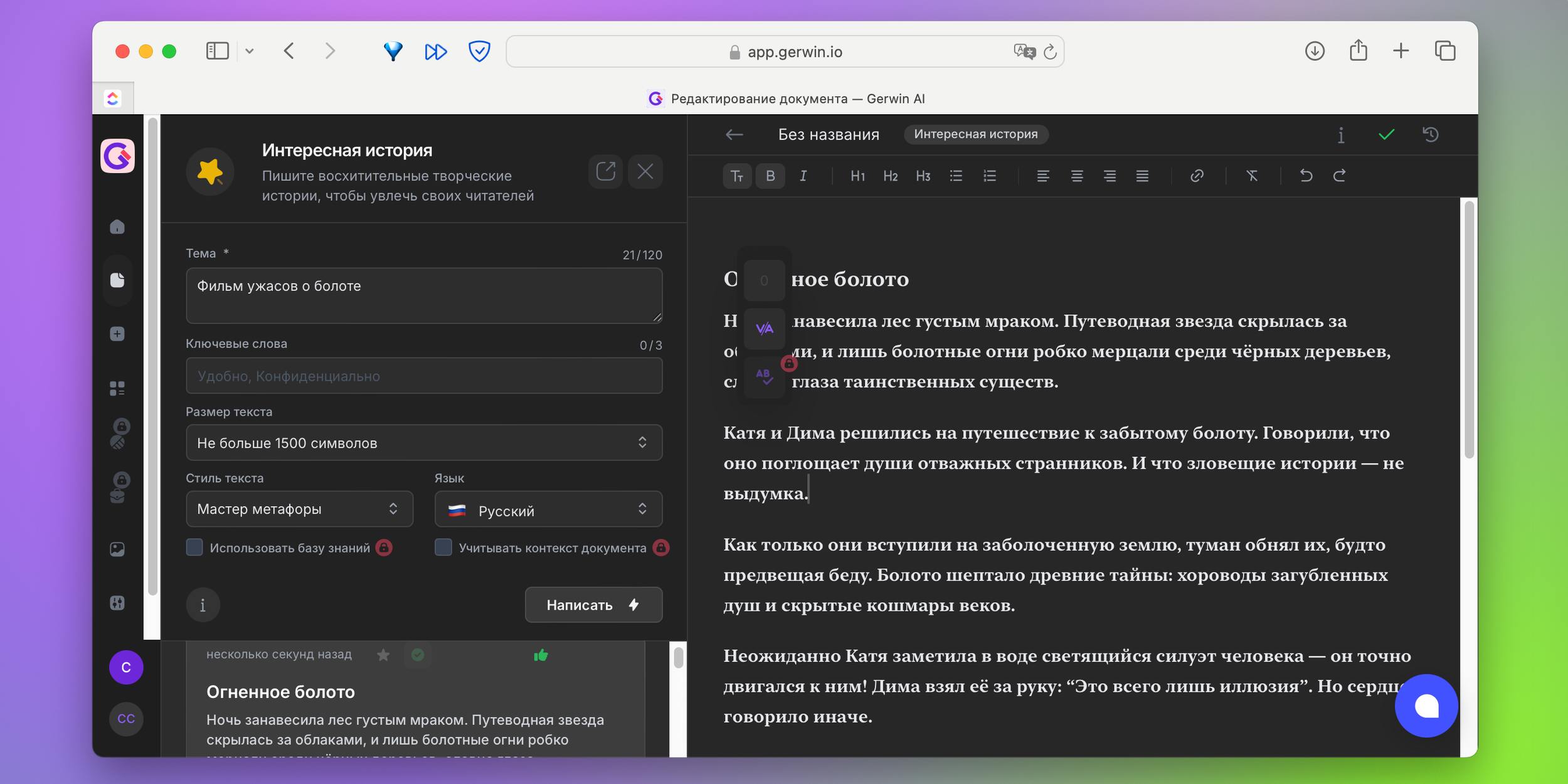
Task: Open Огненное болото result card title
Action: pyautogui.click(x=280, y=692)
